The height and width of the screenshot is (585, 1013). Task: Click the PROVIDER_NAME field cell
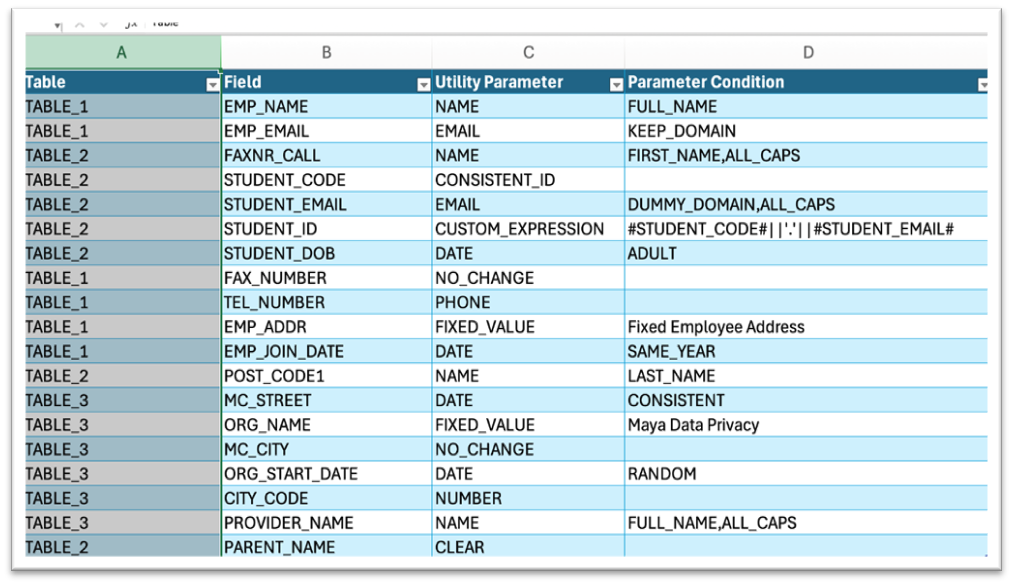point(287,523)
